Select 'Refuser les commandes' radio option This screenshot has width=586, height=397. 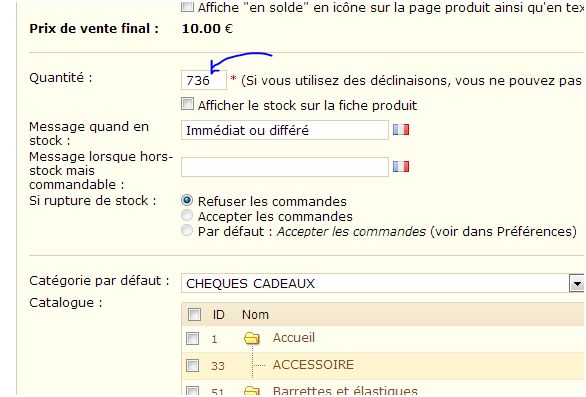(187, 200)
